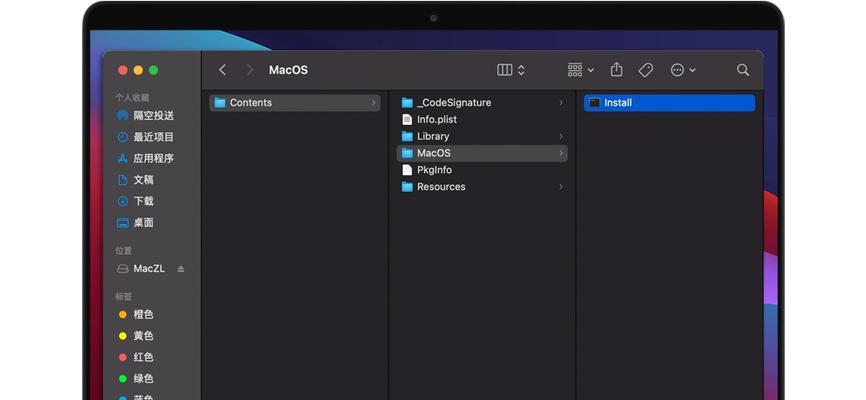The image size is (866, 400).
Task: Click the 应用程序 apps icon
Action: click(123, 159)
